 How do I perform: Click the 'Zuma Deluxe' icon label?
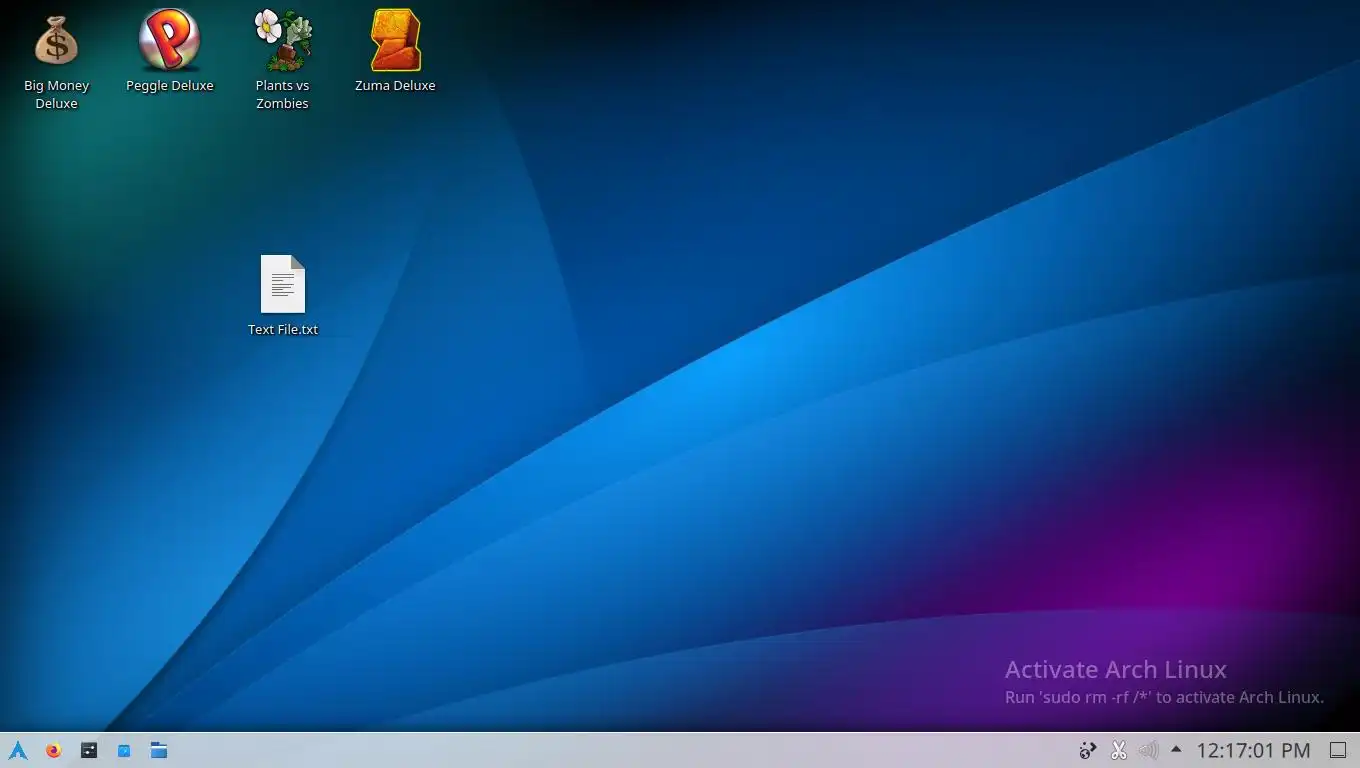395,86
